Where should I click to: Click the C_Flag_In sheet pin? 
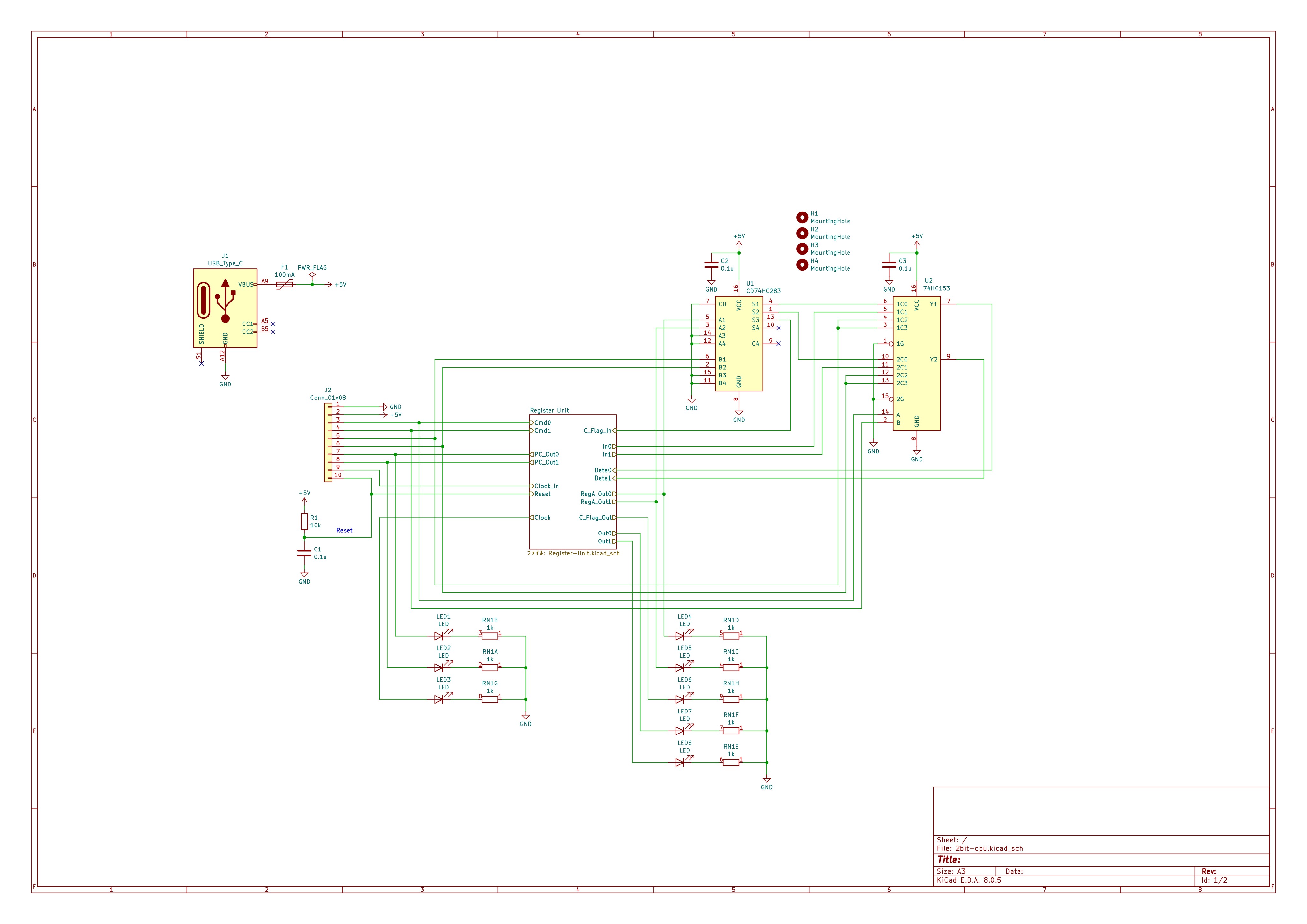600,431
